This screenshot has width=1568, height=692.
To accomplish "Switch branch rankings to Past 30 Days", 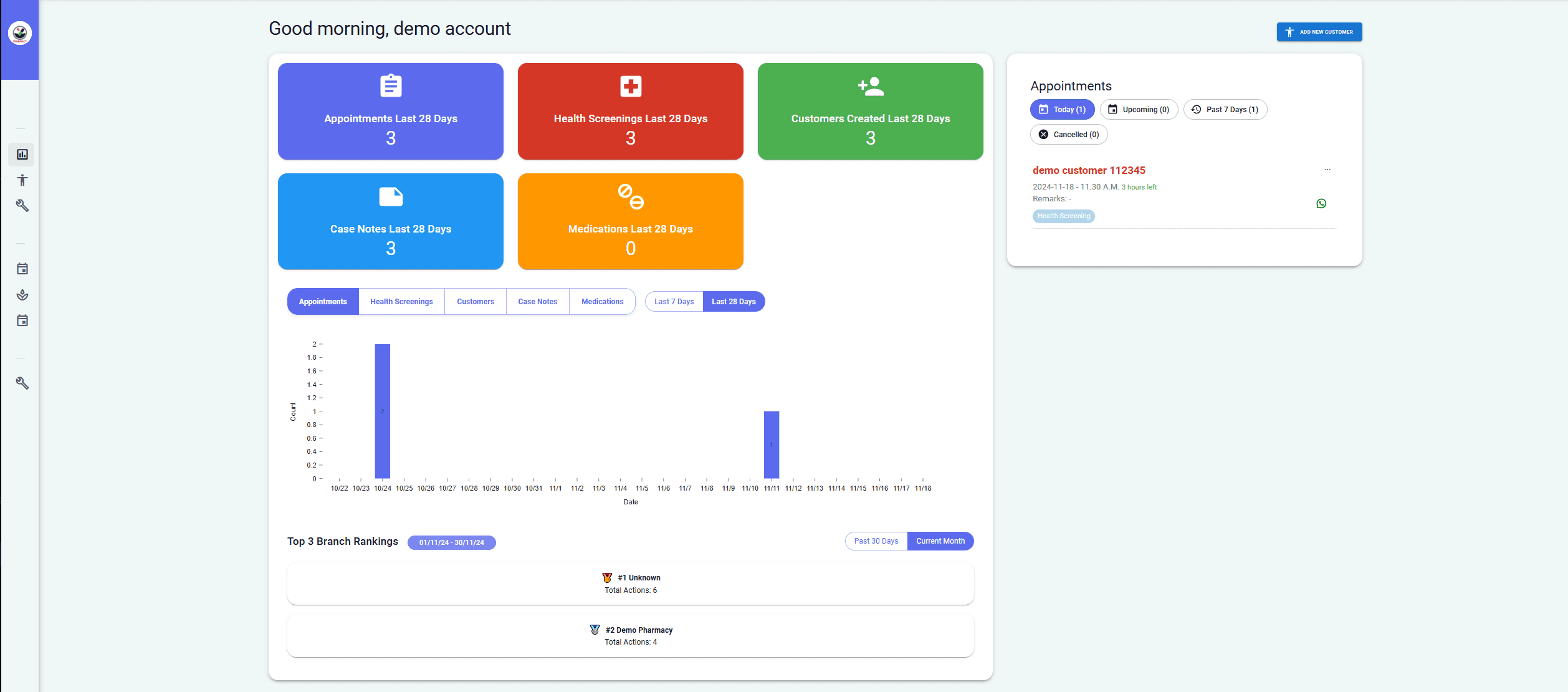I will 875,541.
